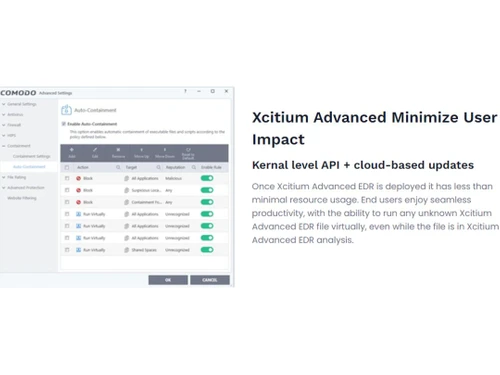Click the "Suspicious Loca..." target cell
This screenshot has height=375, width=500.
[x=146, y=190]
